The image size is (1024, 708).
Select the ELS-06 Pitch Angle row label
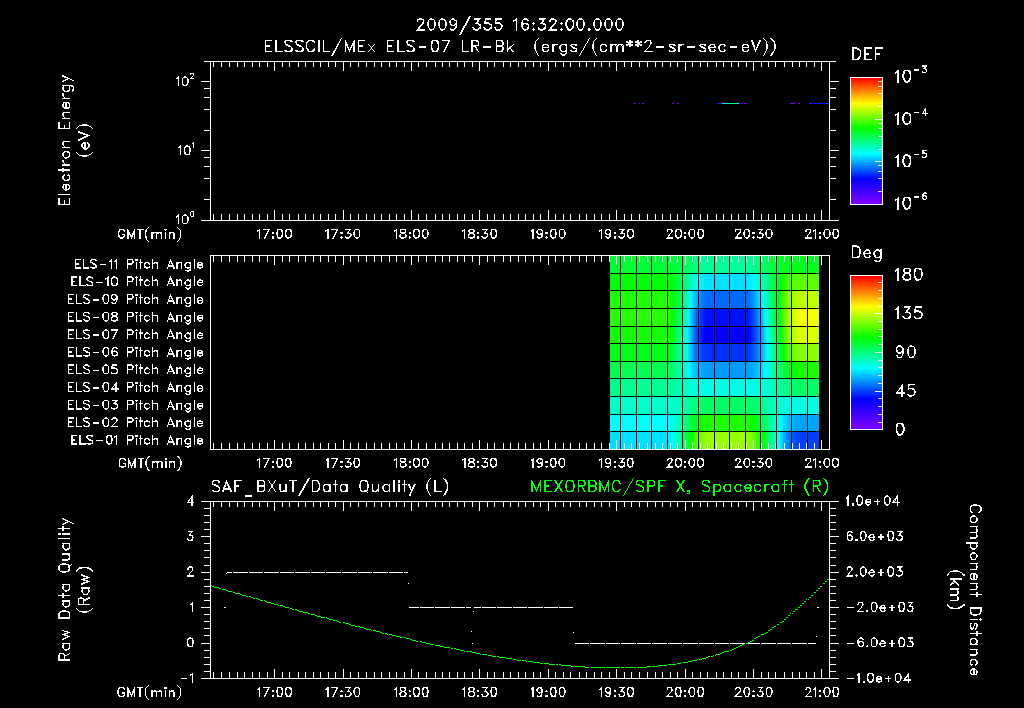click(x=136, y=353)
